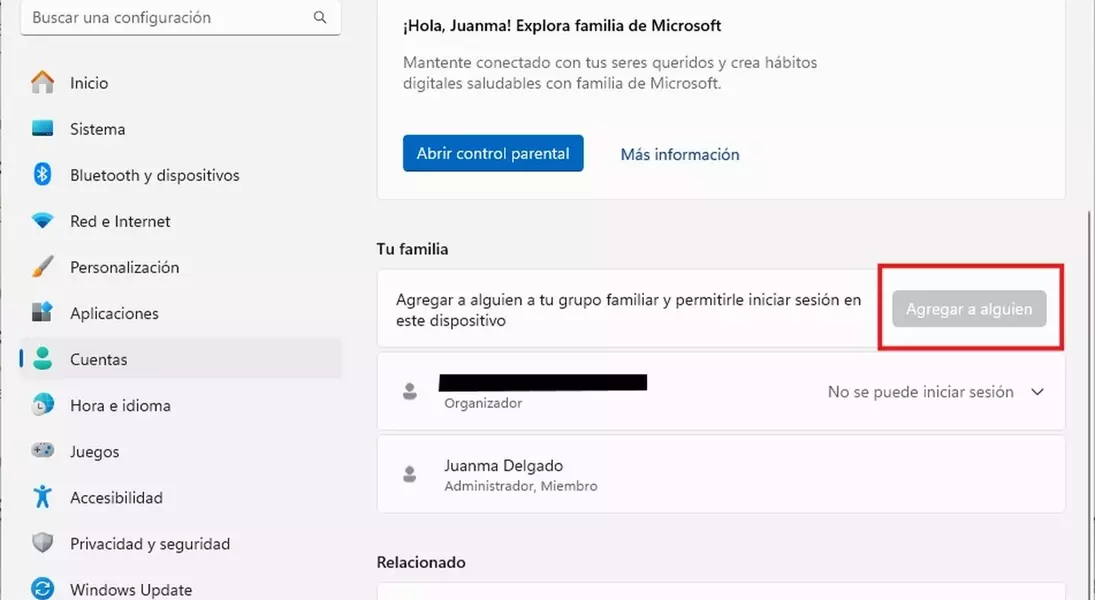Image resolution: width=1095 pixels, height=600 pixels.
Task: Open the Más información link
Action: pyautogui.click(x=680, y=154)
